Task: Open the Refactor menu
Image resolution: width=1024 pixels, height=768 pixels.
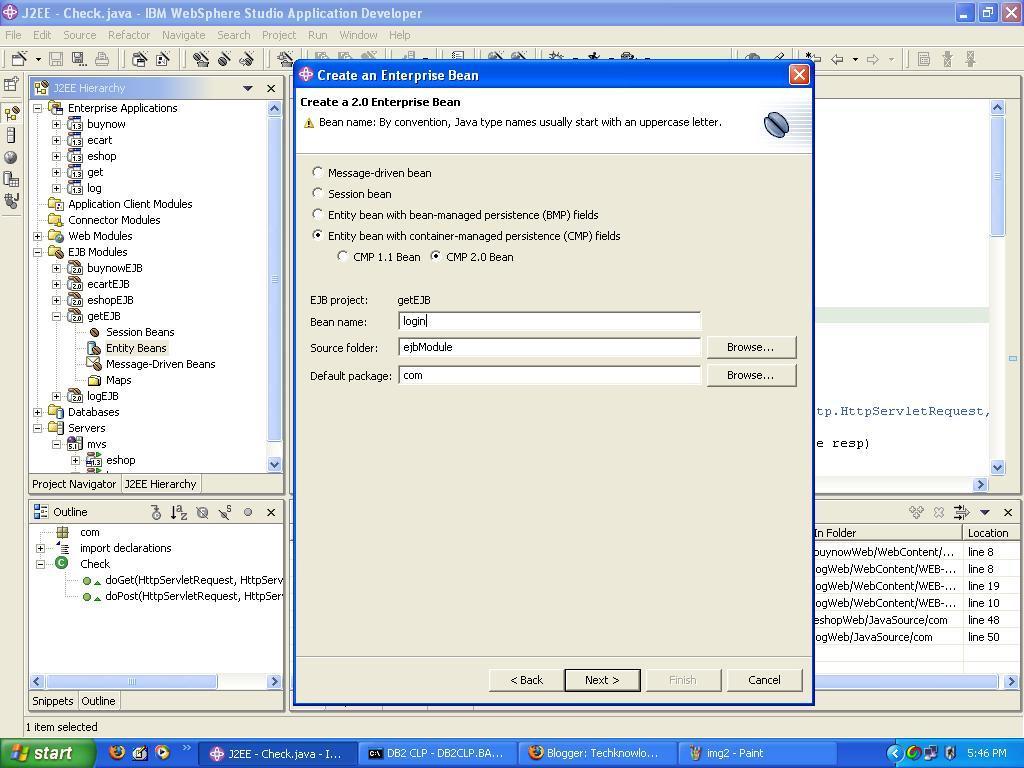Action: [129, 35]
